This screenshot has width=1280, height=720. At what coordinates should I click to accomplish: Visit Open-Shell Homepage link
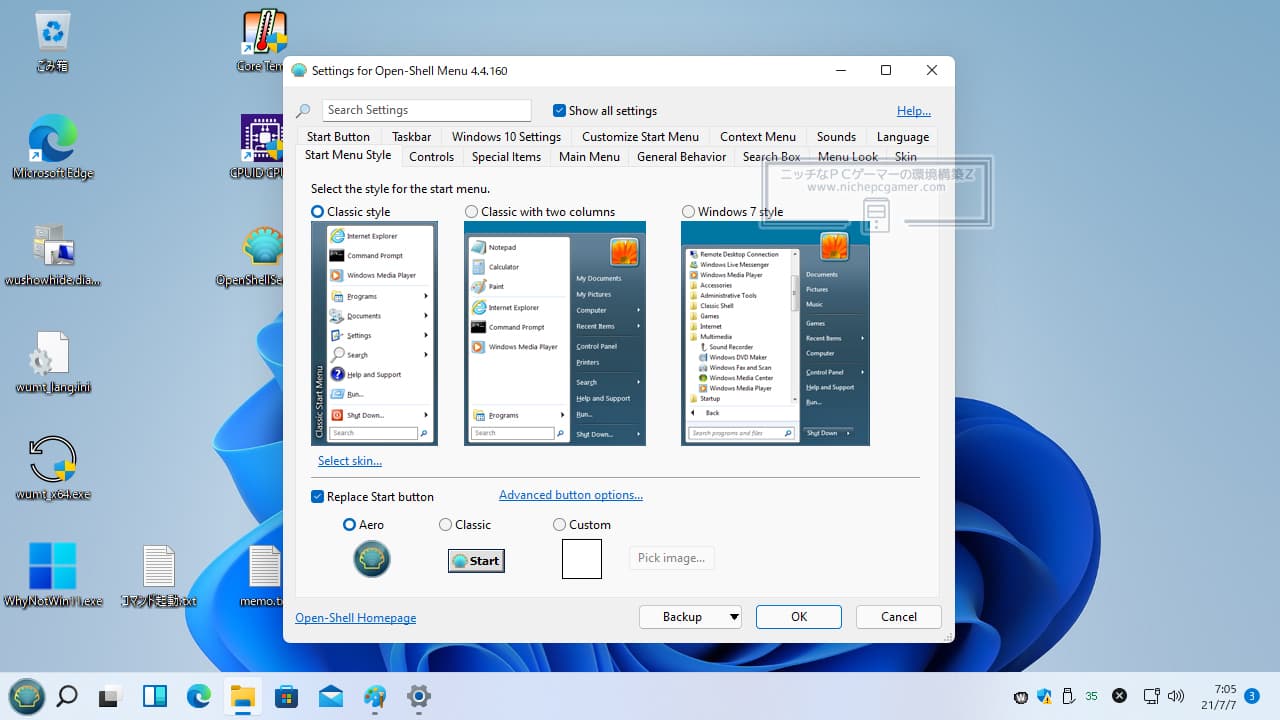(x=356, y=618)
